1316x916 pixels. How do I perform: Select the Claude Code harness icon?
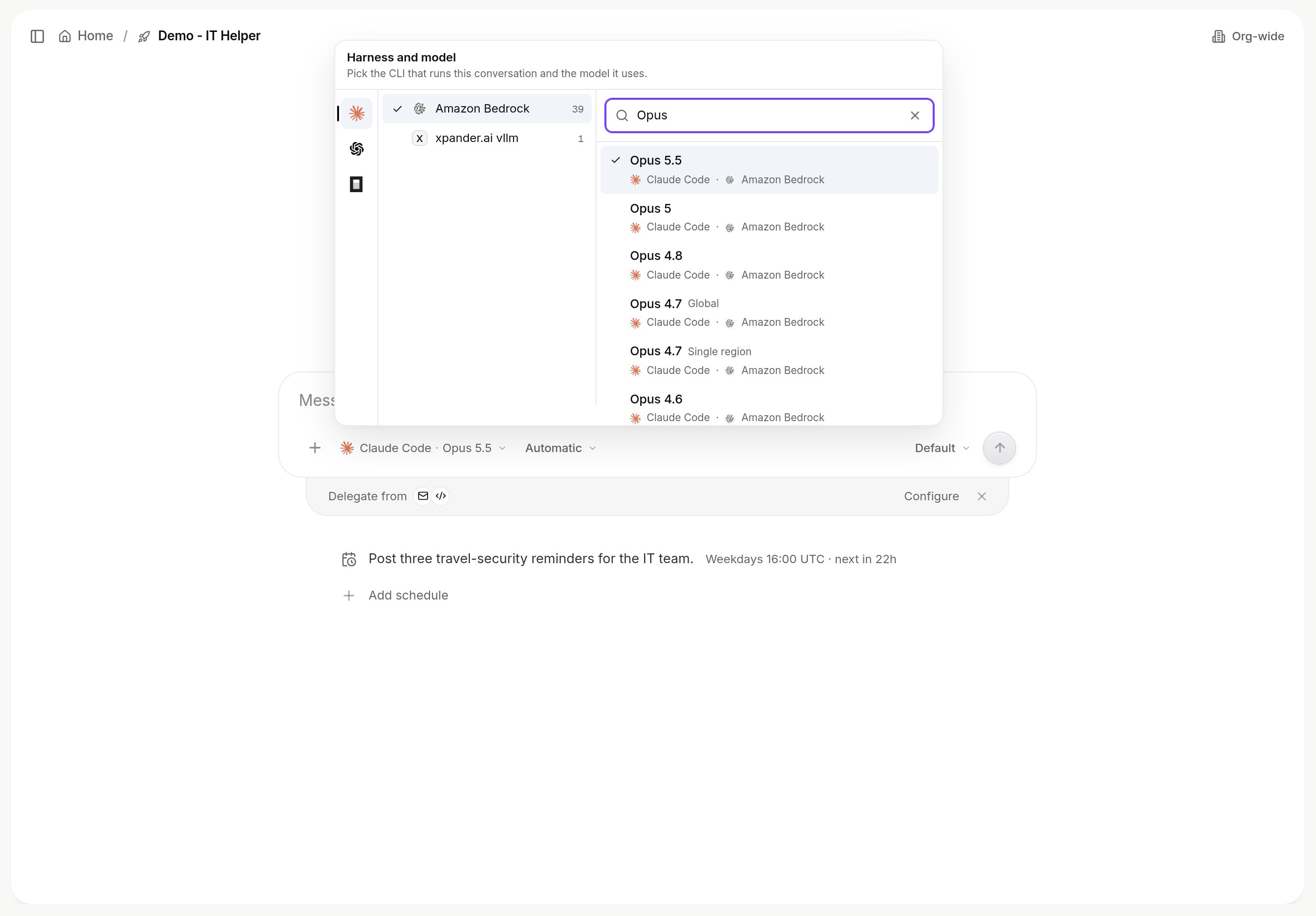[356, 113]
